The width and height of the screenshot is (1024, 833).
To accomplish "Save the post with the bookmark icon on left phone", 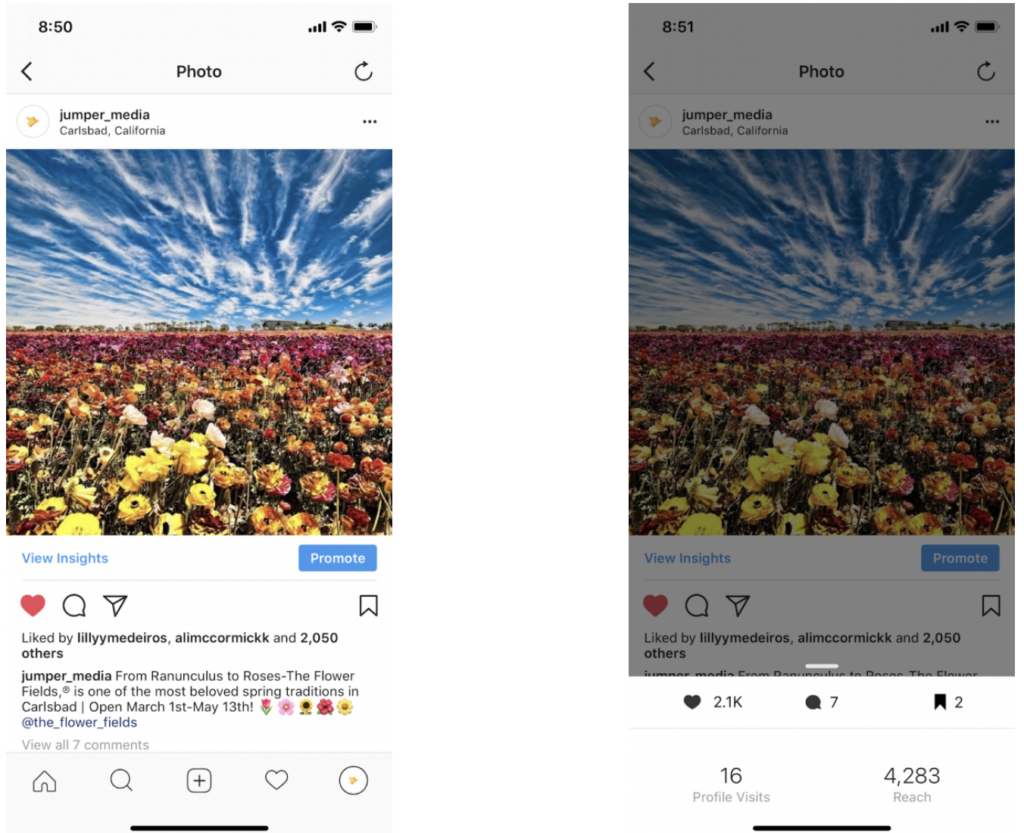I will [x=368, y=606].
